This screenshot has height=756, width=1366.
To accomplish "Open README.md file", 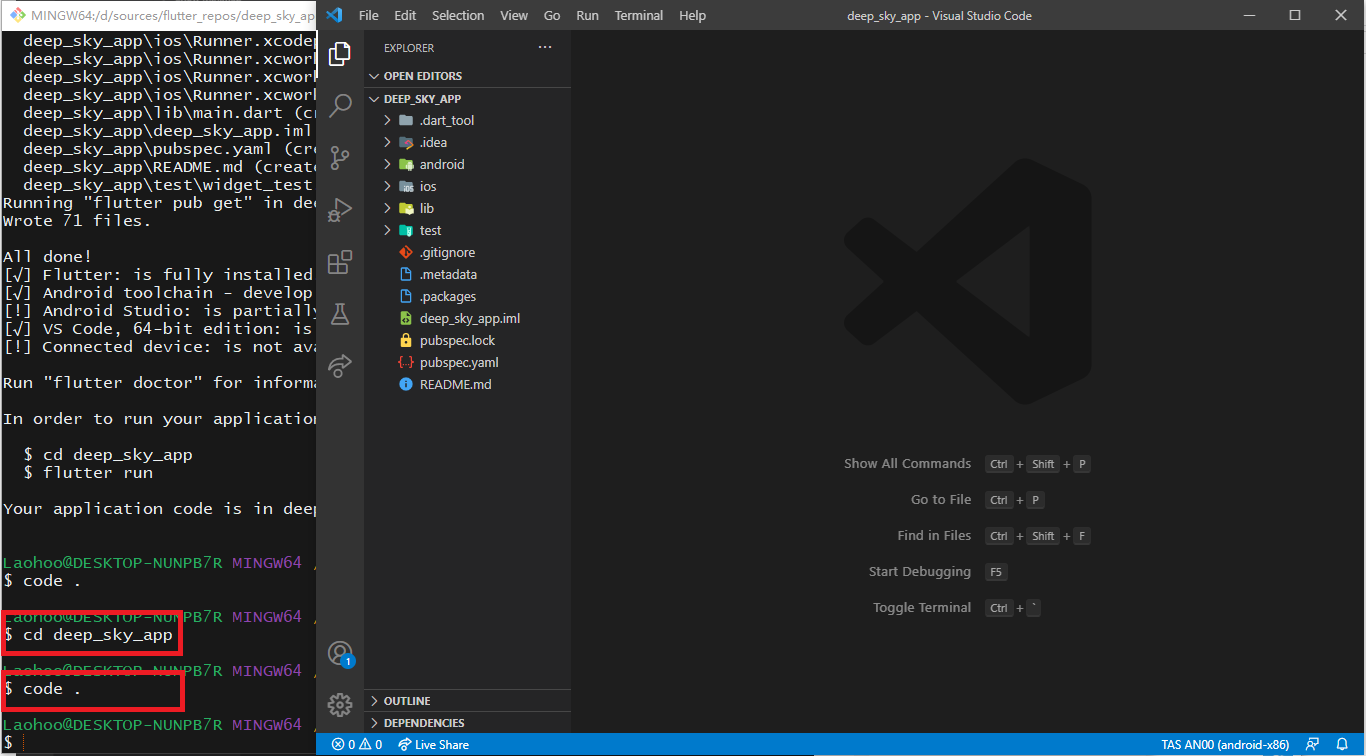I will (x=467, y=384).
